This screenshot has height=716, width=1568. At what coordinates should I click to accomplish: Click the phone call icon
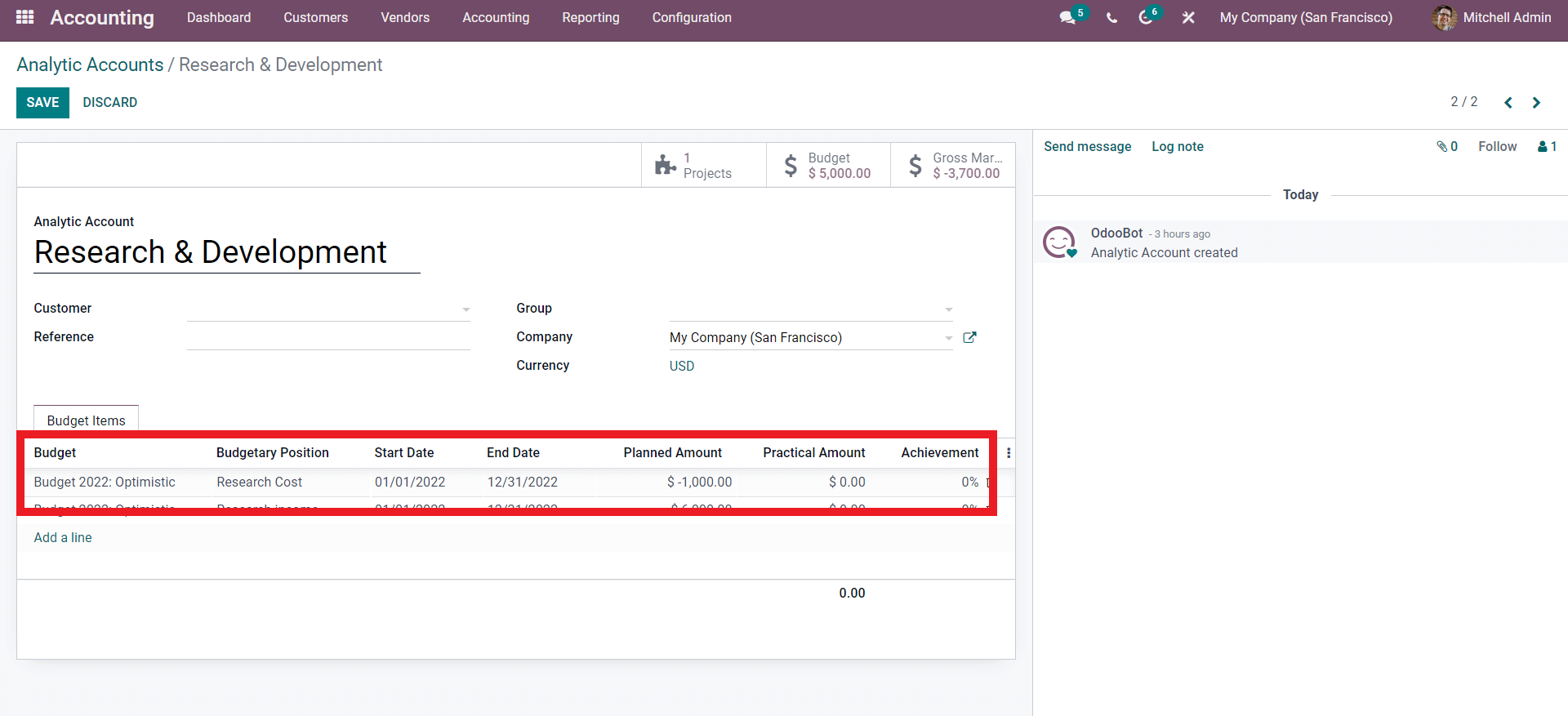click(x=1111, y=18)
